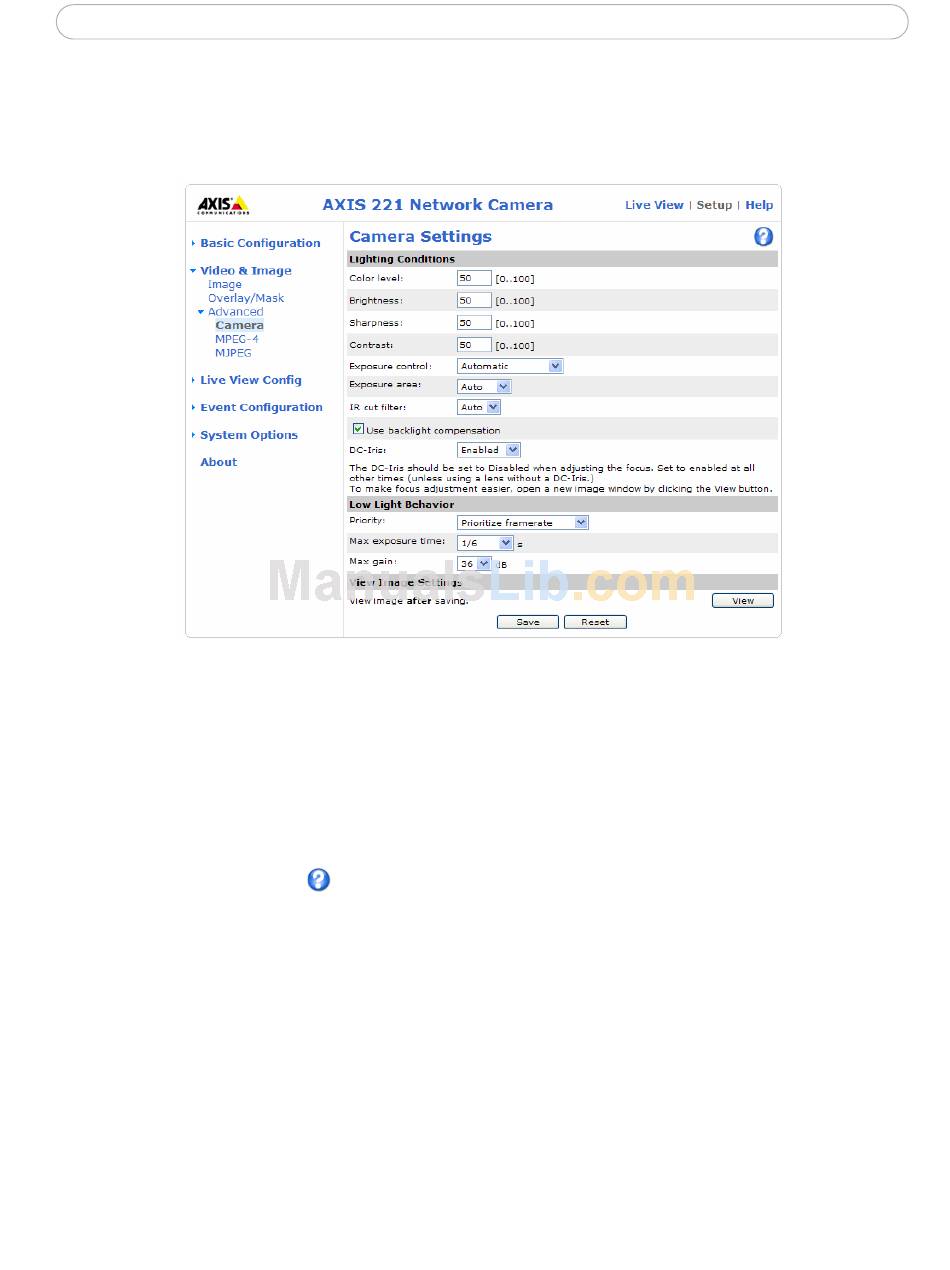
Task: Click the Save button
Action: coord(528,622)
